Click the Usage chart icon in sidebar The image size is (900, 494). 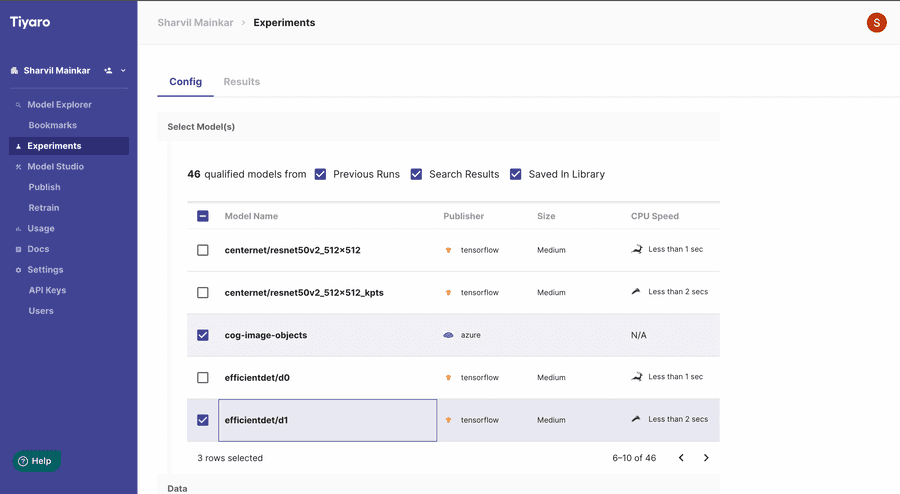coord(18,229)
